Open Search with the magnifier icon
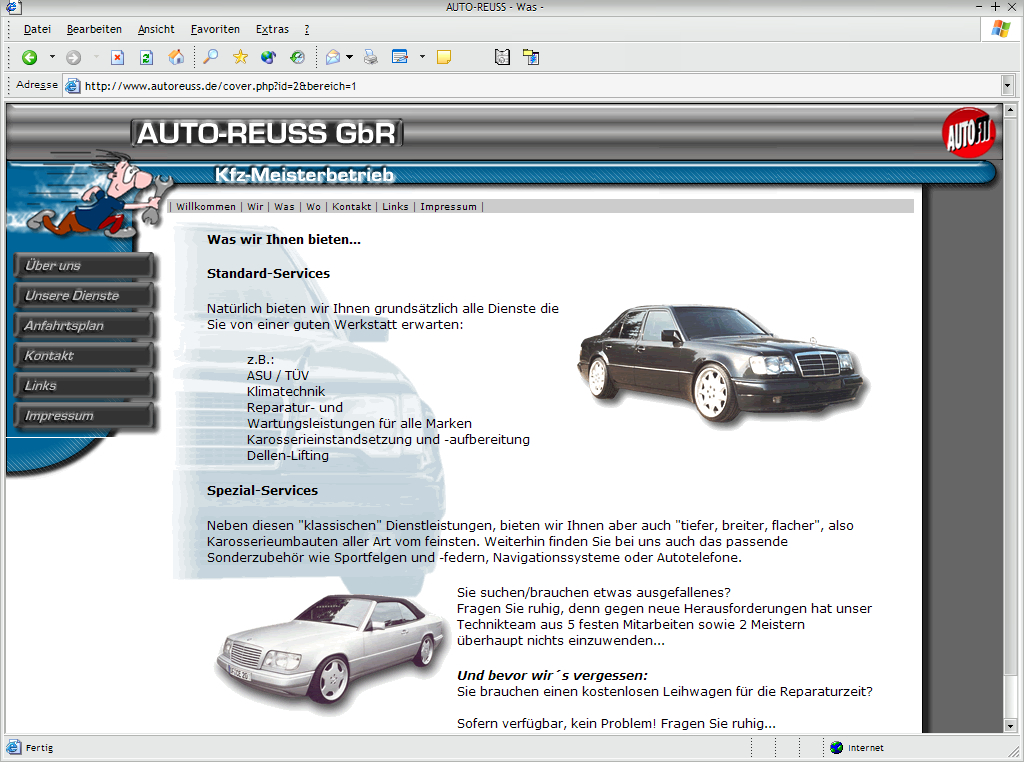The width and height of the screenshot is (1024, 768). pyautogui.click(x=210, y=57)
